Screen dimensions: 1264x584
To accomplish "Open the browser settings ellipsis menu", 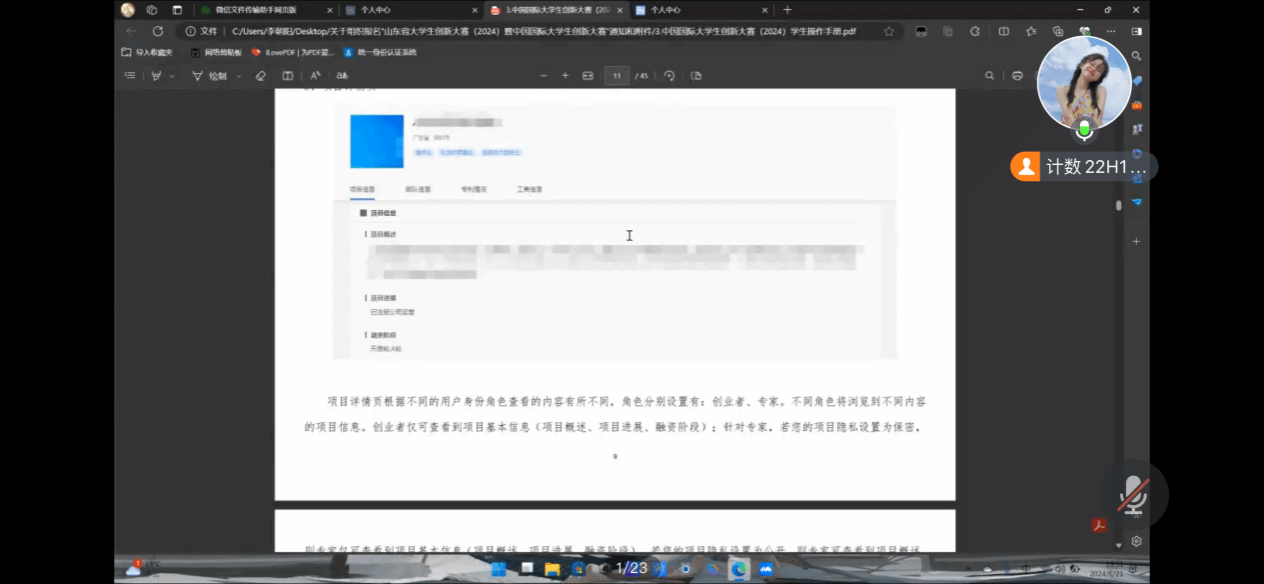I will pyautogui.click(x=1111, y=31).
